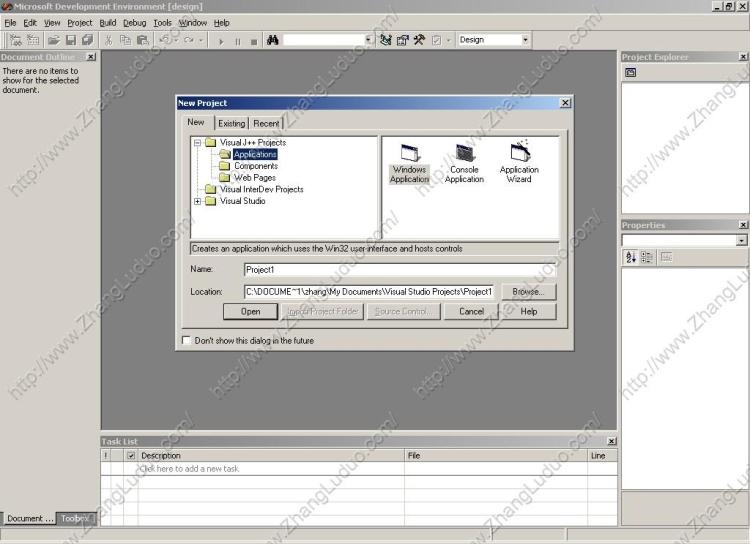
Task: Open the Design view mode dropdown
Action: click(x=525, y=40)
